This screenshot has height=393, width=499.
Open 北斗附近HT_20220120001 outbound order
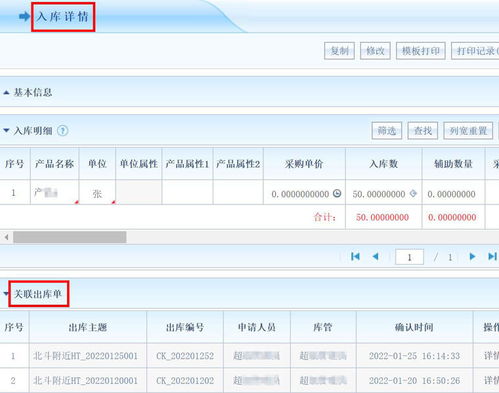click(85, 380)
